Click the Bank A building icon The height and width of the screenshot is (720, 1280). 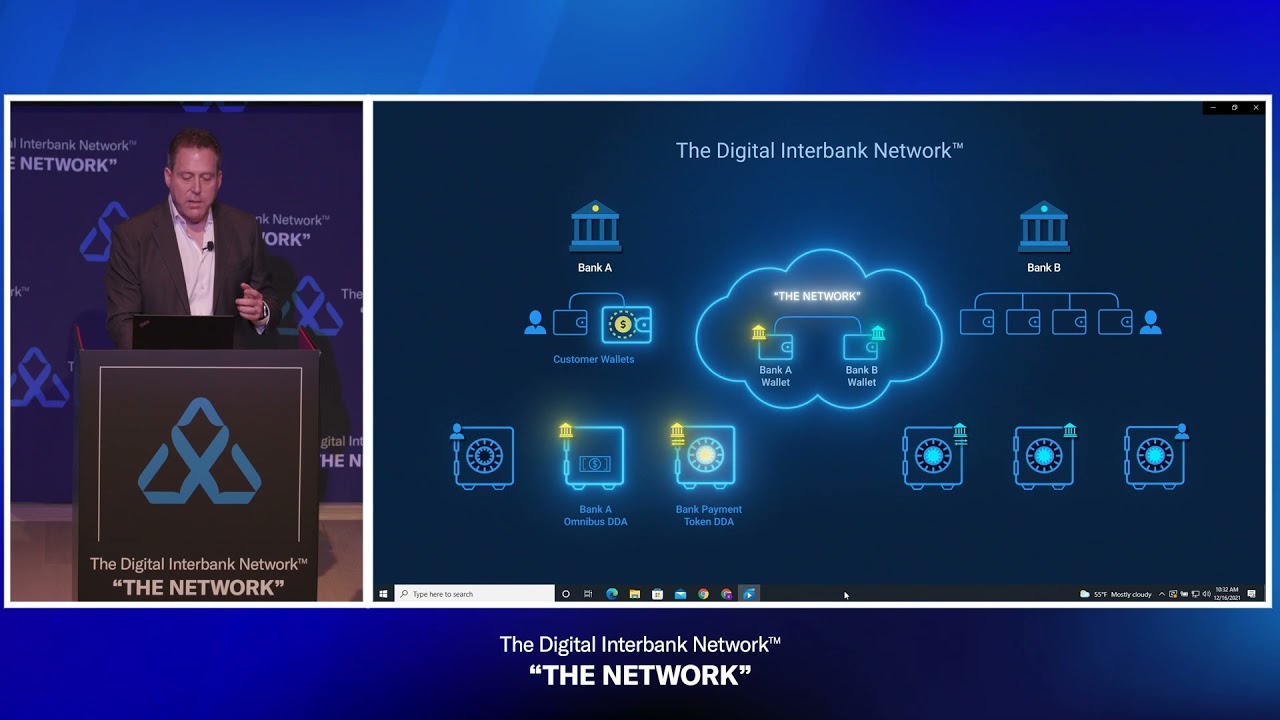click(595, 226)
